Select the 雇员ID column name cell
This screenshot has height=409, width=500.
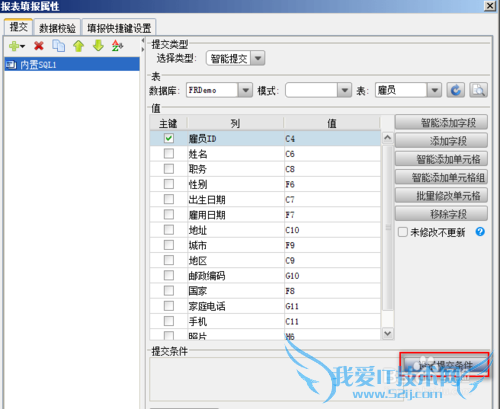click(235, 138)
